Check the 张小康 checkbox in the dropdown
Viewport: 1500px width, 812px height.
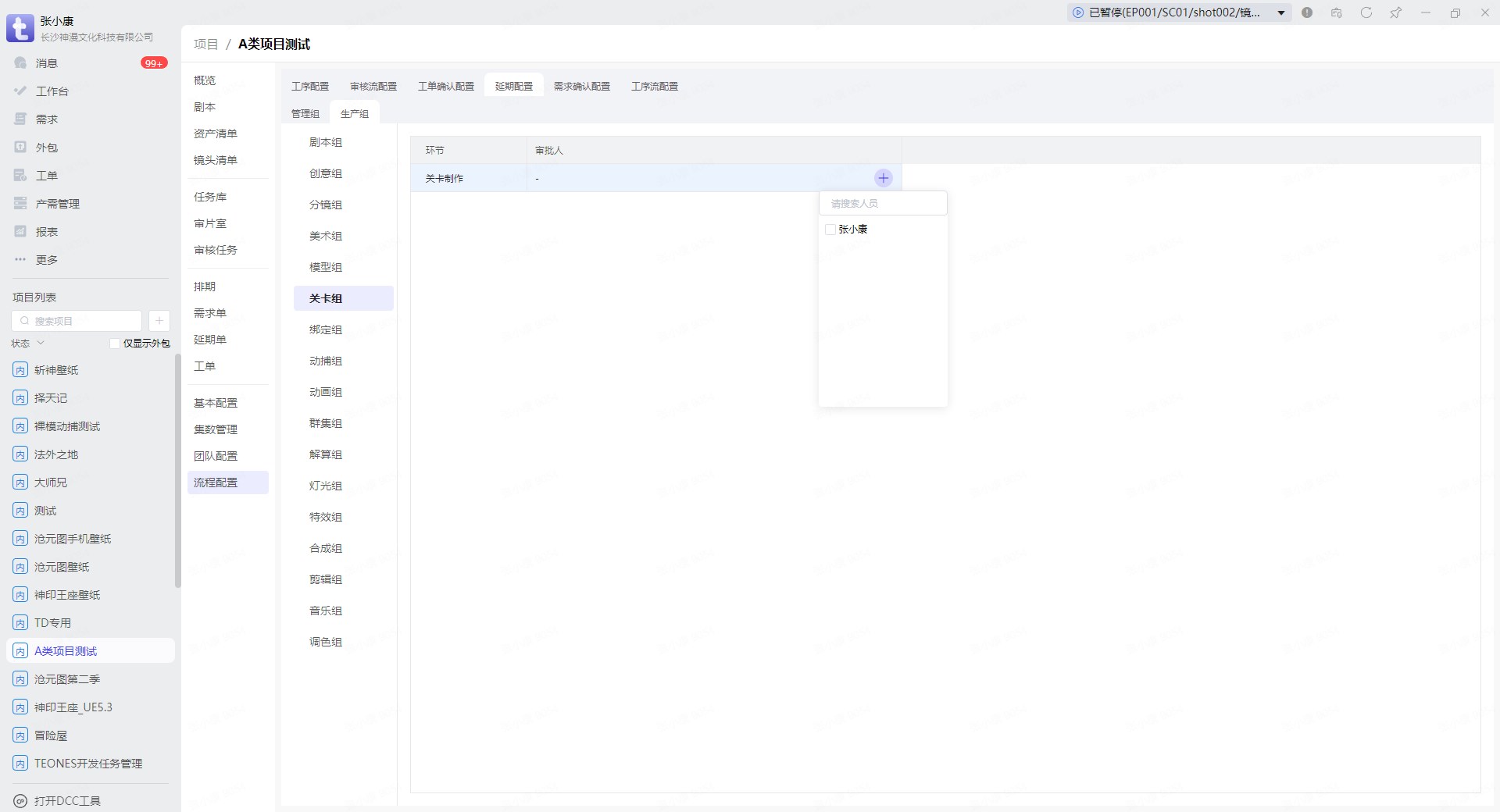click(x=830, y=230)
